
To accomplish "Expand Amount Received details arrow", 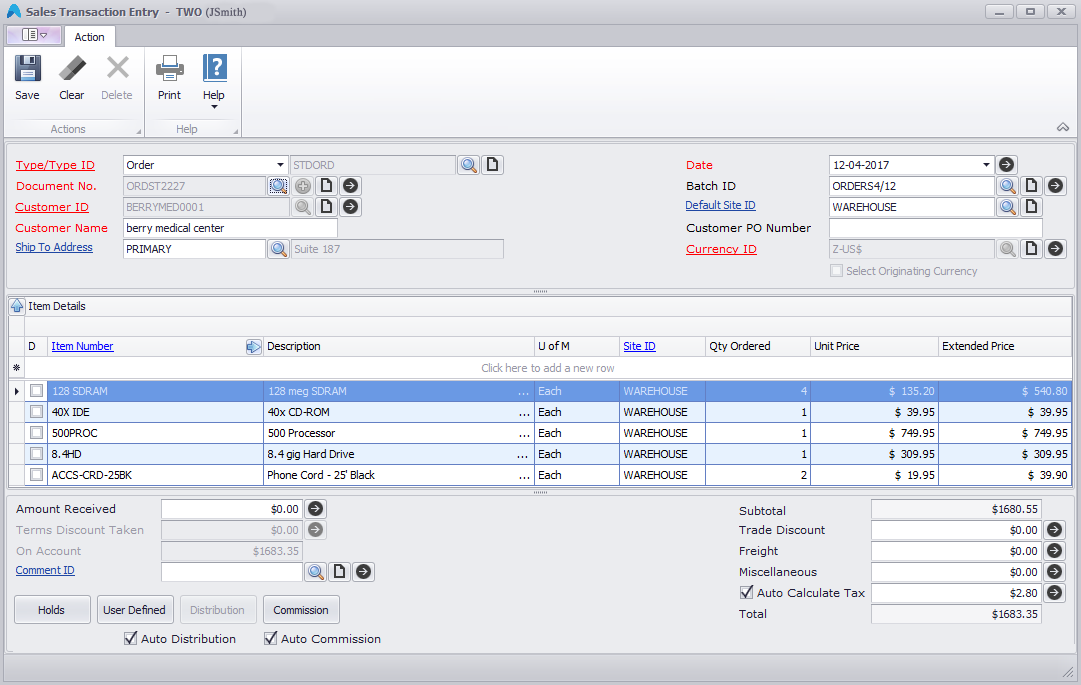I will [x=315, y=509].
